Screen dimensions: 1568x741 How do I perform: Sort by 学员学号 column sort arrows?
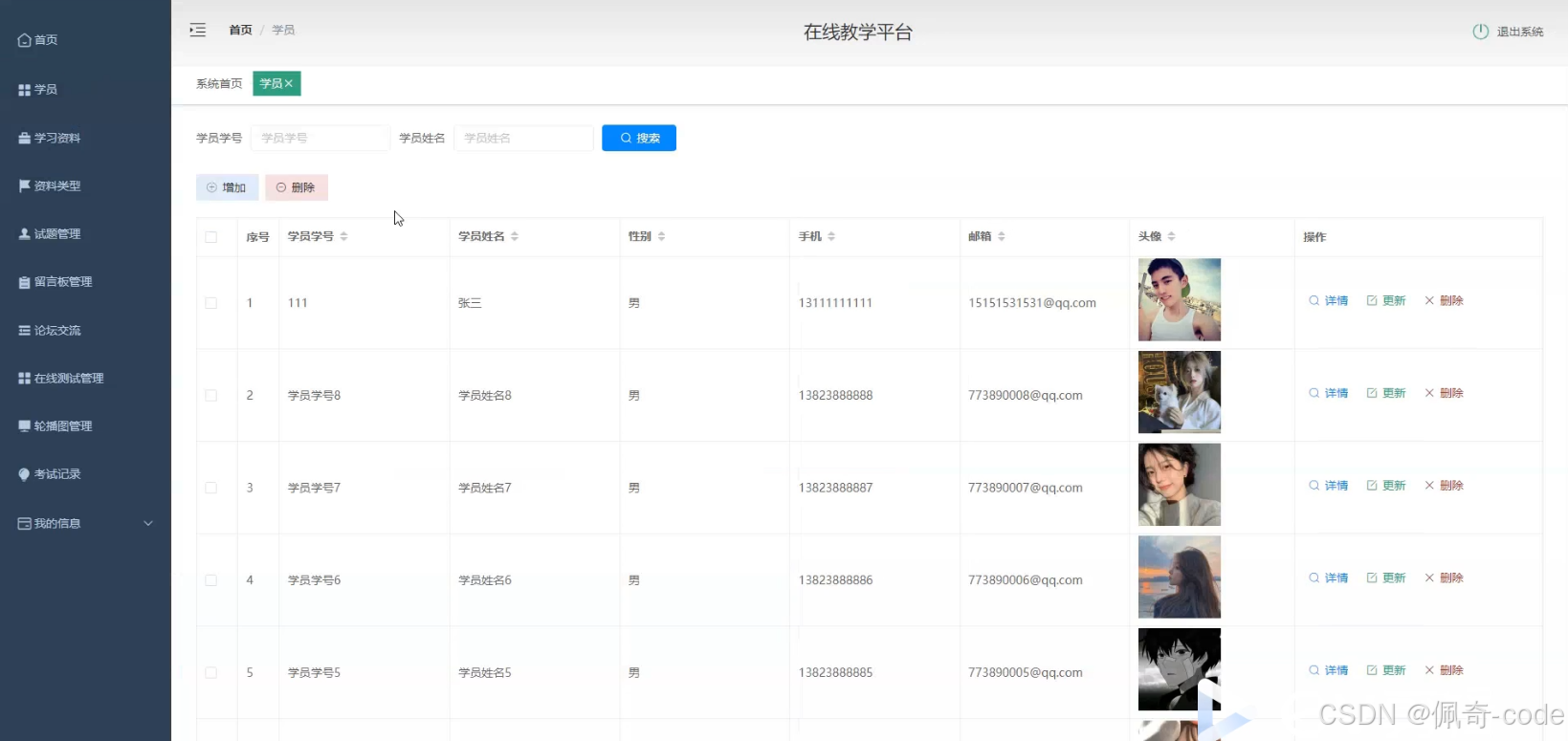(343, 236)
